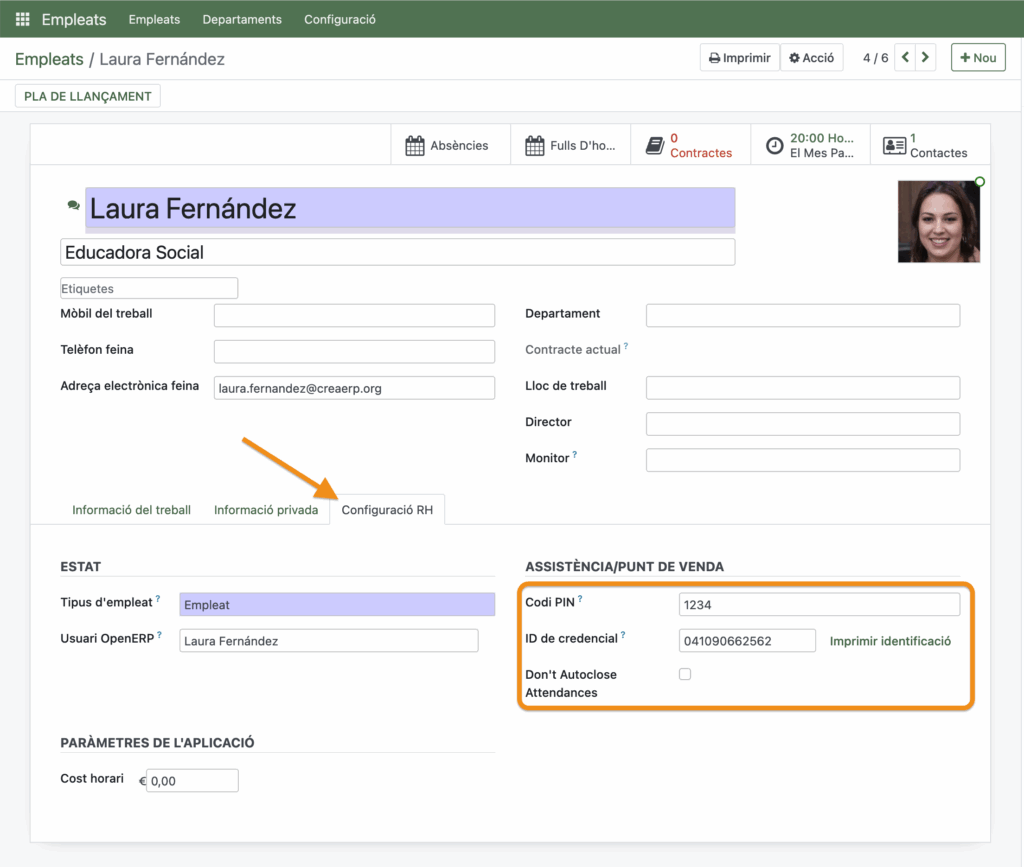Go to previous employee record arrow
Image resolution: width=1024 pixels, height=867 pixels.
point(905,58)
